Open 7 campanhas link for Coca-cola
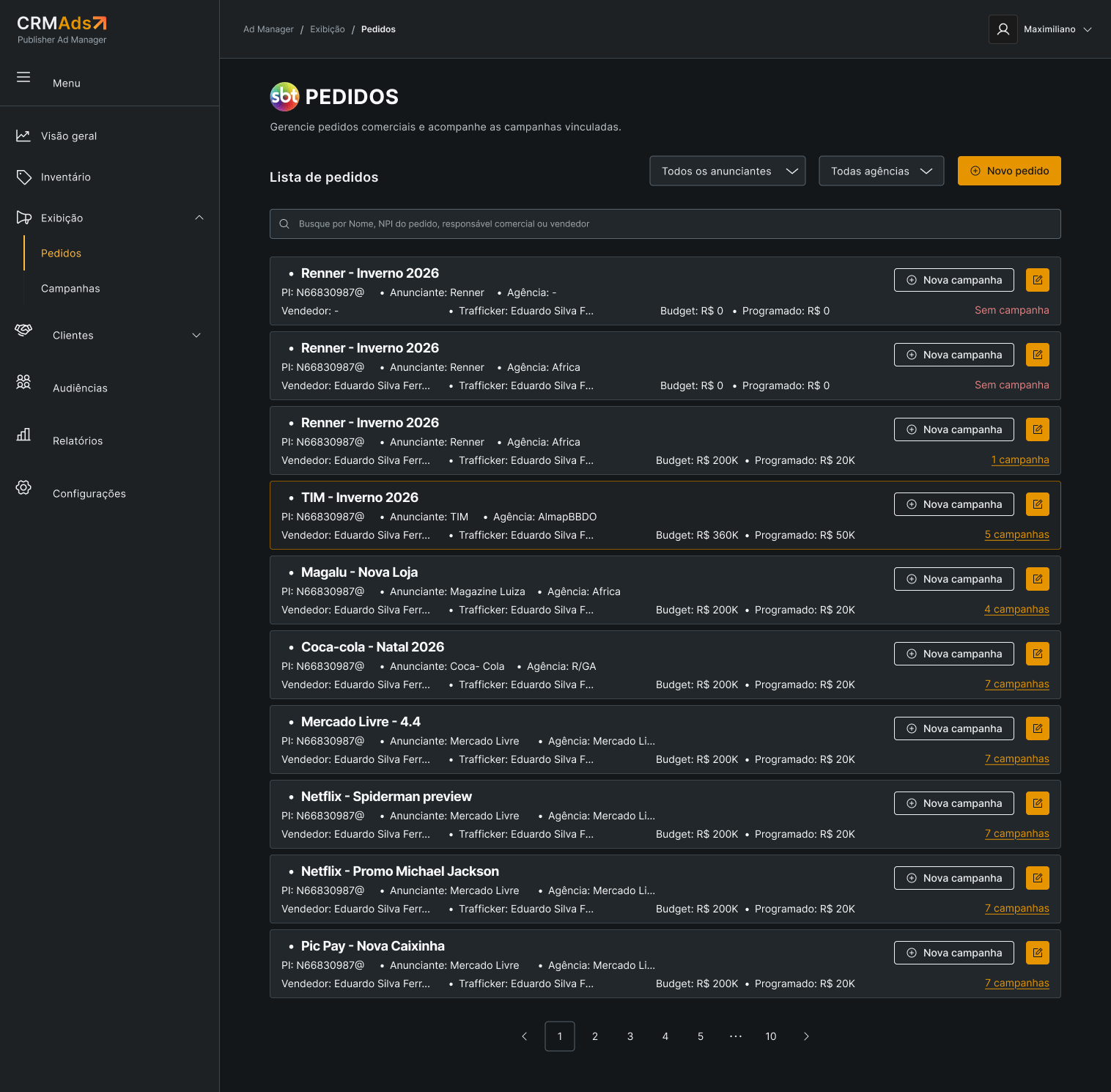This screenshot has height=1092, width=1111. 1017,684
